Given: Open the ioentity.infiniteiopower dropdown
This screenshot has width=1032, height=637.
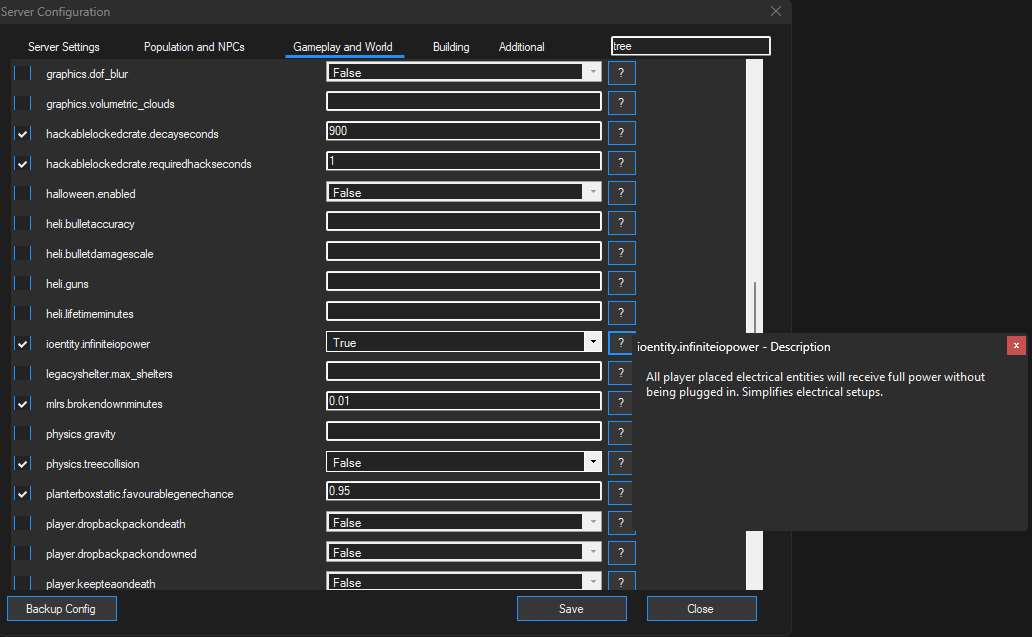Looking at the screenshot, I should pos(594,342).
